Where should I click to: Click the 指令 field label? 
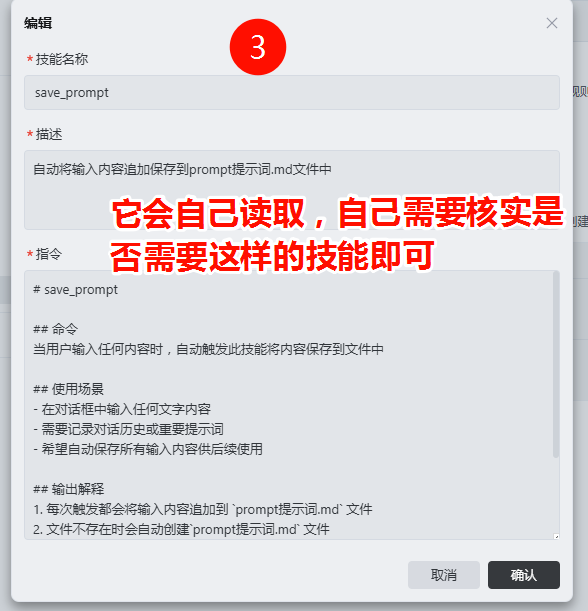(x=49, y=254)
